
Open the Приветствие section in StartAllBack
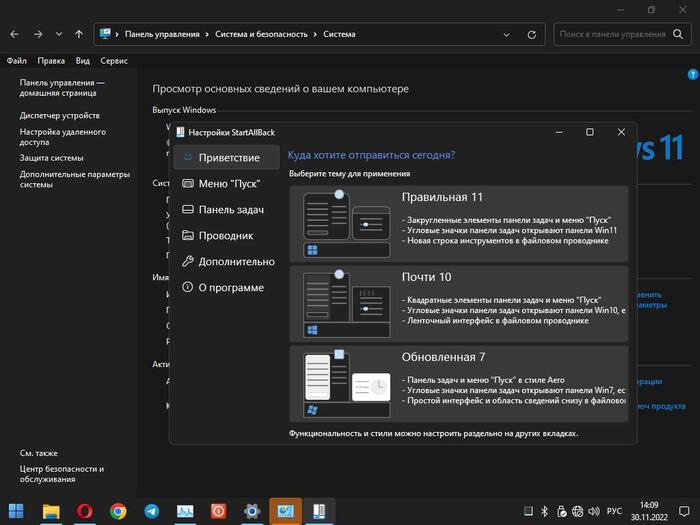227,158
